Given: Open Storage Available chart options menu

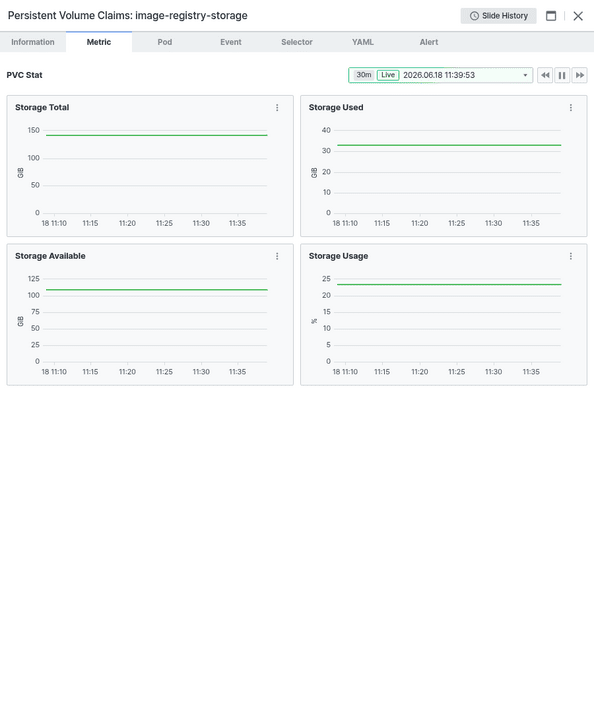Looking at the screenshot, I should [x=277, y=256].
